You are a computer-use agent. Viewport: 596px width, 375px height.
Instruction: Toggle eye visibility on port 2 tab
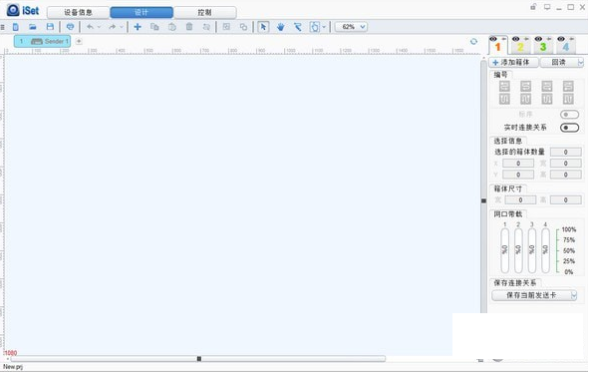tap(515, 39)
